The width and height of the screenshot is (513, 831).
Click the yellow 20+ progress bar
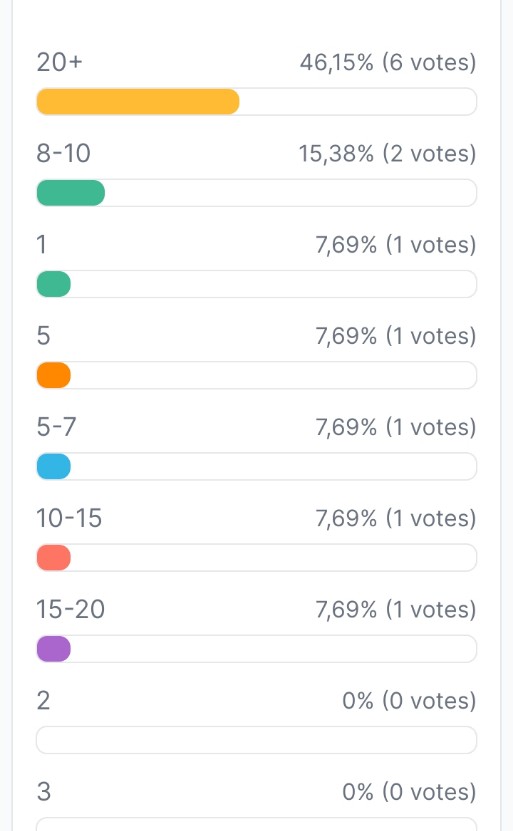[x=138, y=102]
